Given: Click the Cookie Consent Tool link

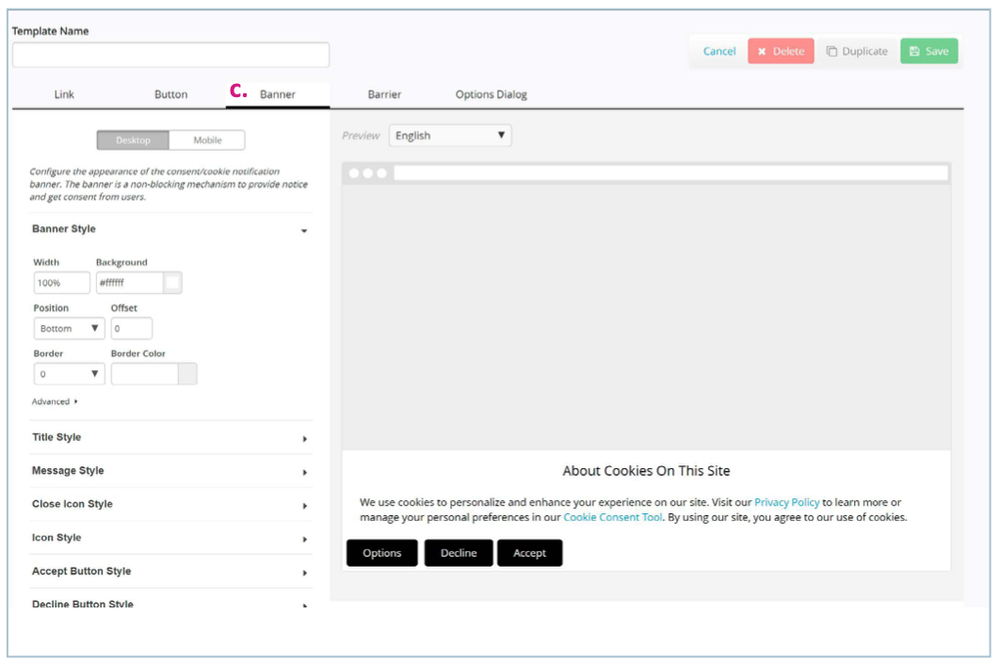Looking at the screenshot, I should pyautogui.click(x=612, y=517).
